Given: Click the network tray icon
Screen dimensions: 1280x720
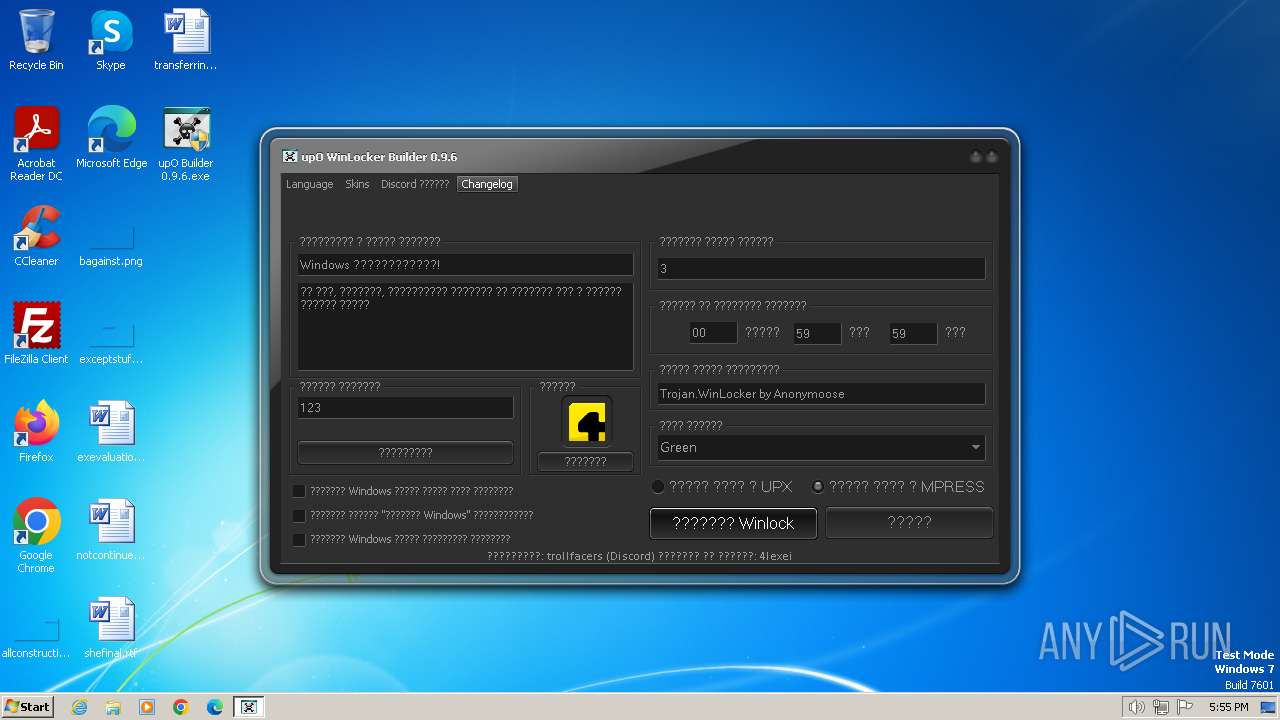Looking at the screenshot, I should [x=1161, y=707].
